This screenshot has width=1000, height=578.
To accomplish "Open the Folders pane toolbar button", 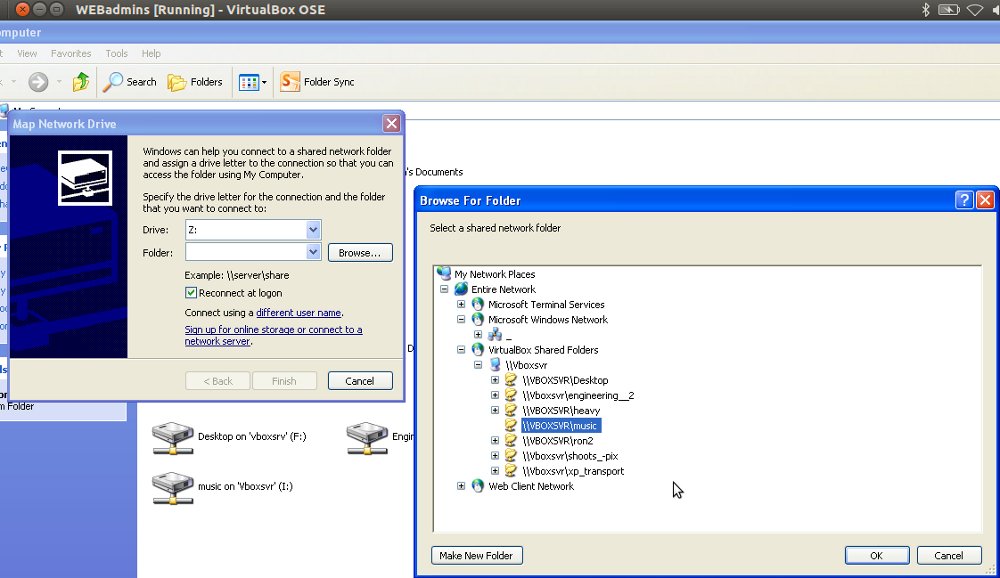I will 195,82.
